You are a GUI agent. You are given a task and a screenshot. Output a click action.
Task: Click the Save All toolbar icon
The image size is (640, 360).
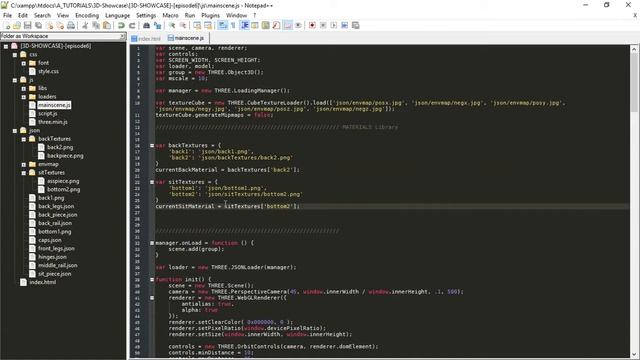pos(38,25)
